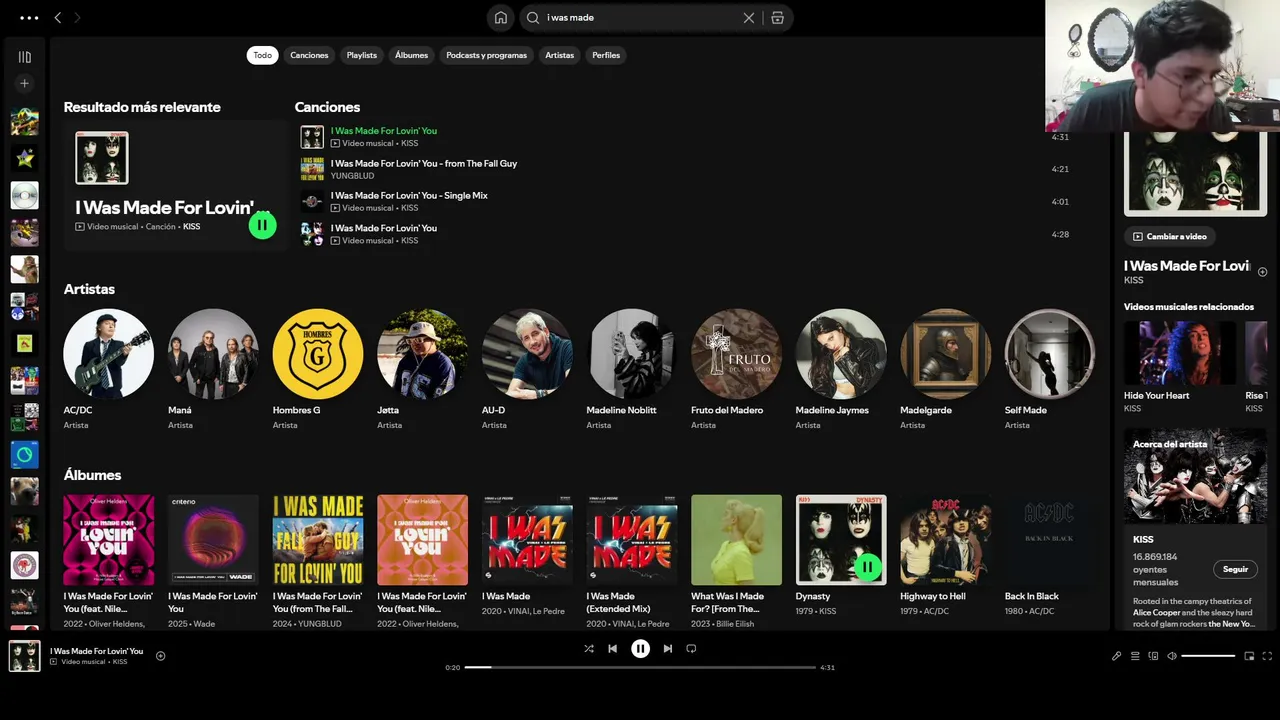Open now-playing cover art at bottom left

click(x=25, y=656)
